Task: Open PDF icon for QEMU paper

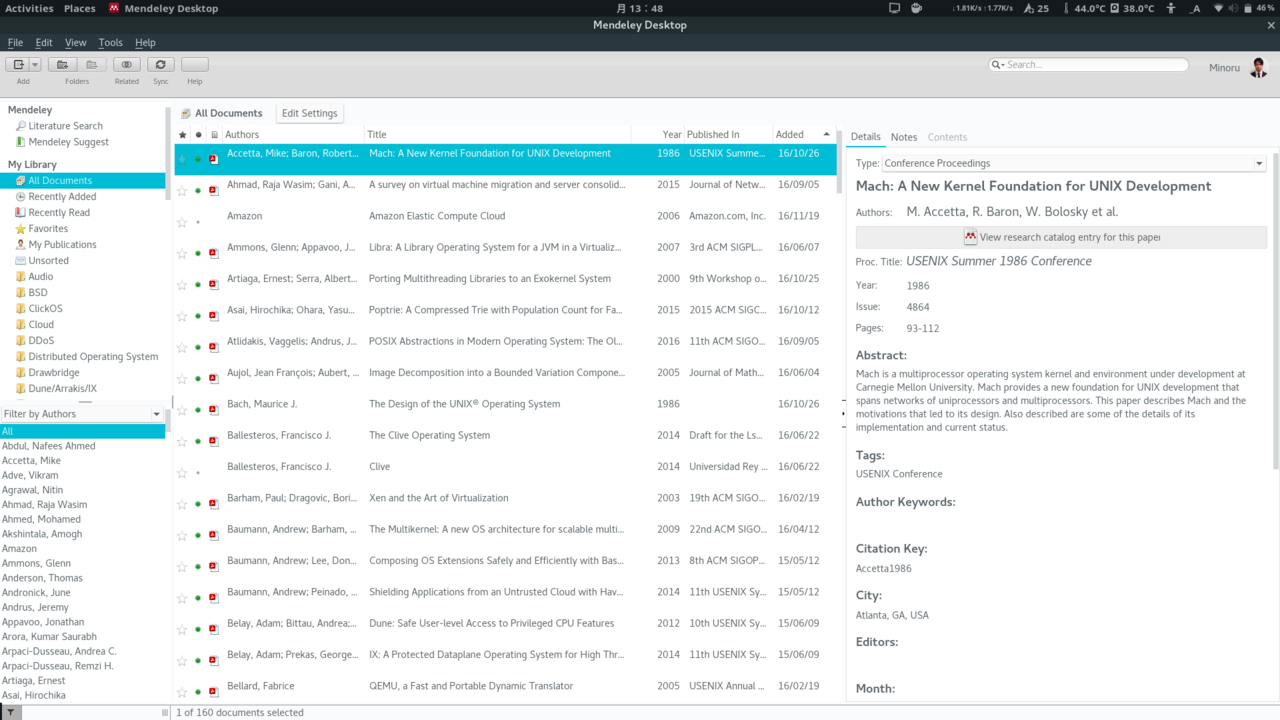Action: [x=213, y=692]
